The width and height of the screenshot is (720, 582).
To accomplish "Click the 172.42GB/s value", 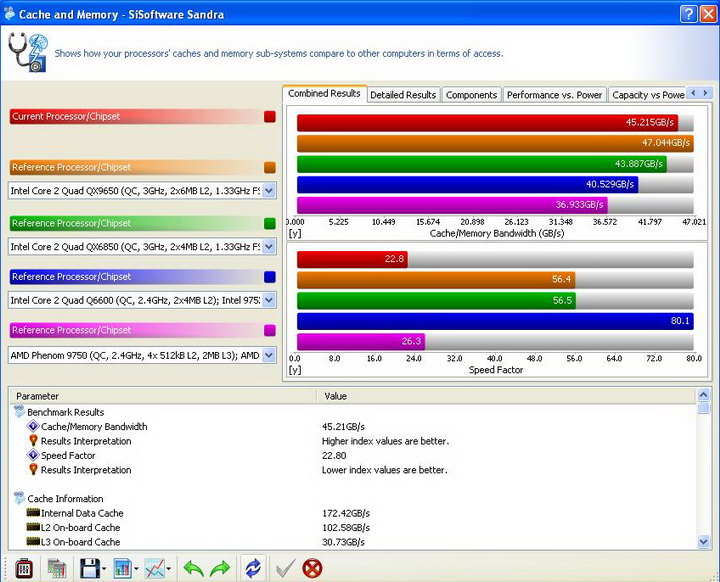I will pos(345,513).
